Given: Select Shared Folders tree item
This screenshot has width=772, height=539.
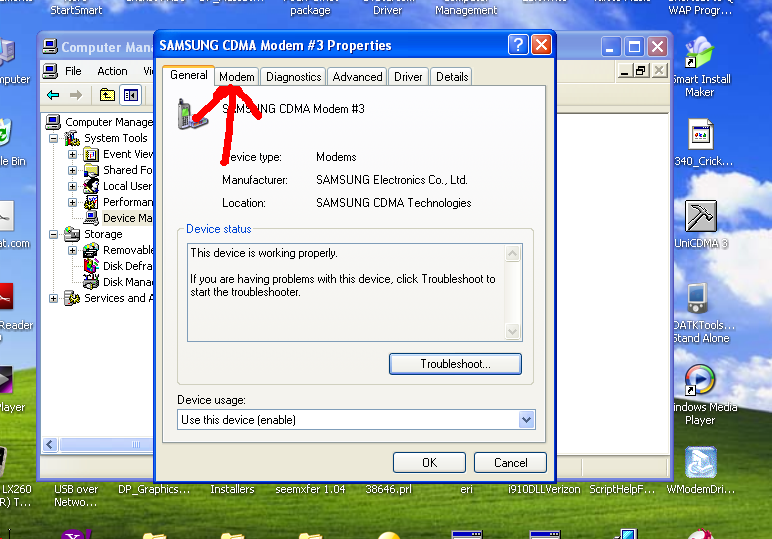Looking at the screenshot, I should (128, 170).
